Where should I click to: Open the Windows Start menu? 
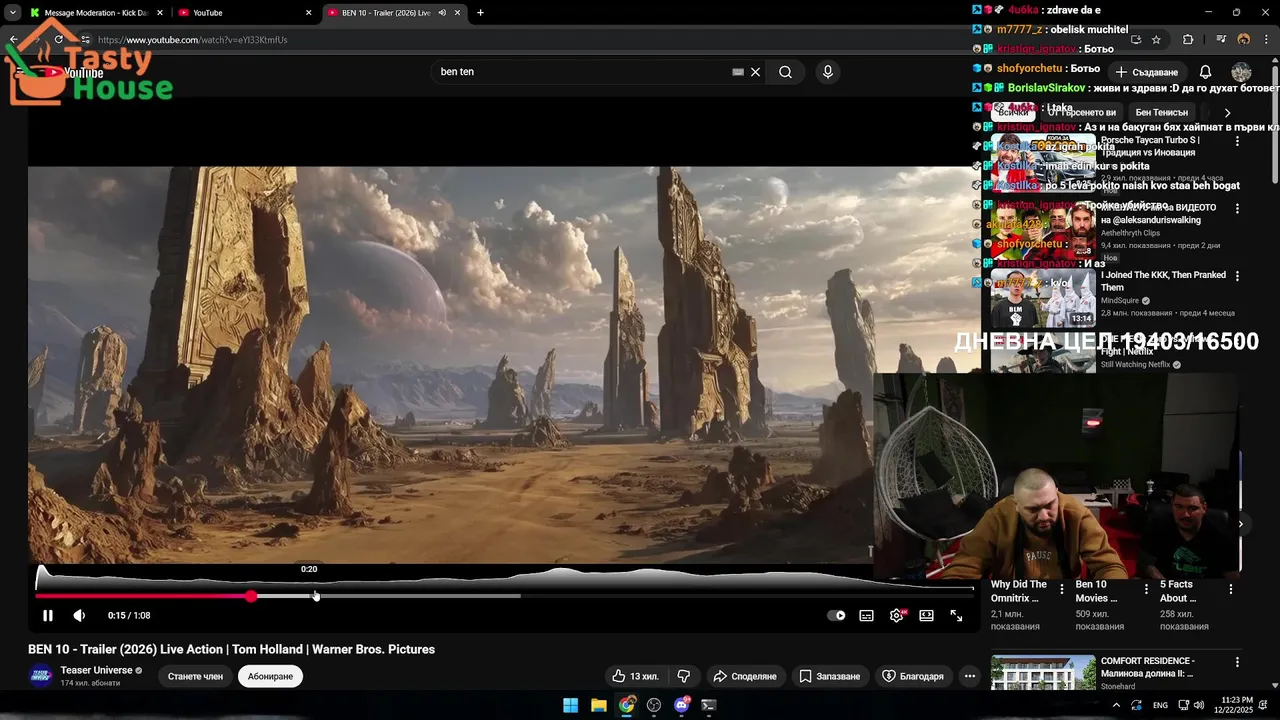coord(570,705)
